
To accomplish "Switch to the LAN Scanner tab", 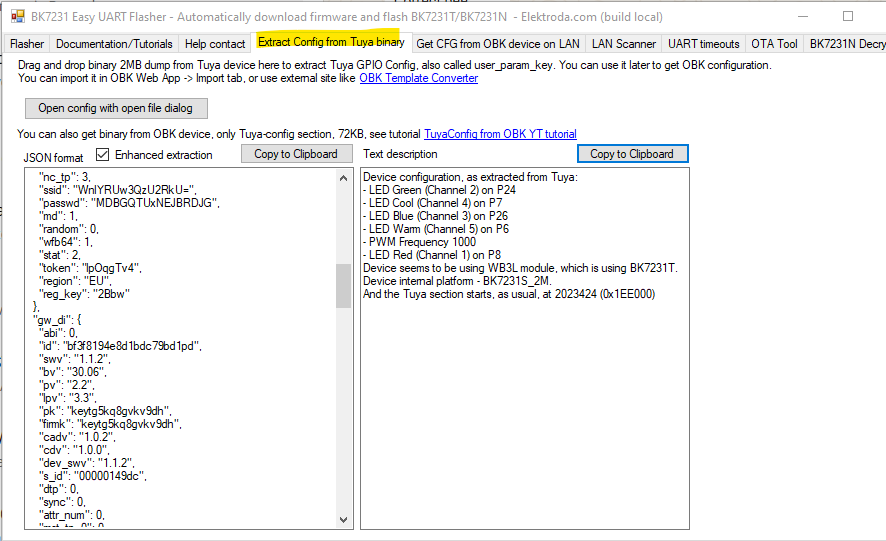I will tap(624, 44).
